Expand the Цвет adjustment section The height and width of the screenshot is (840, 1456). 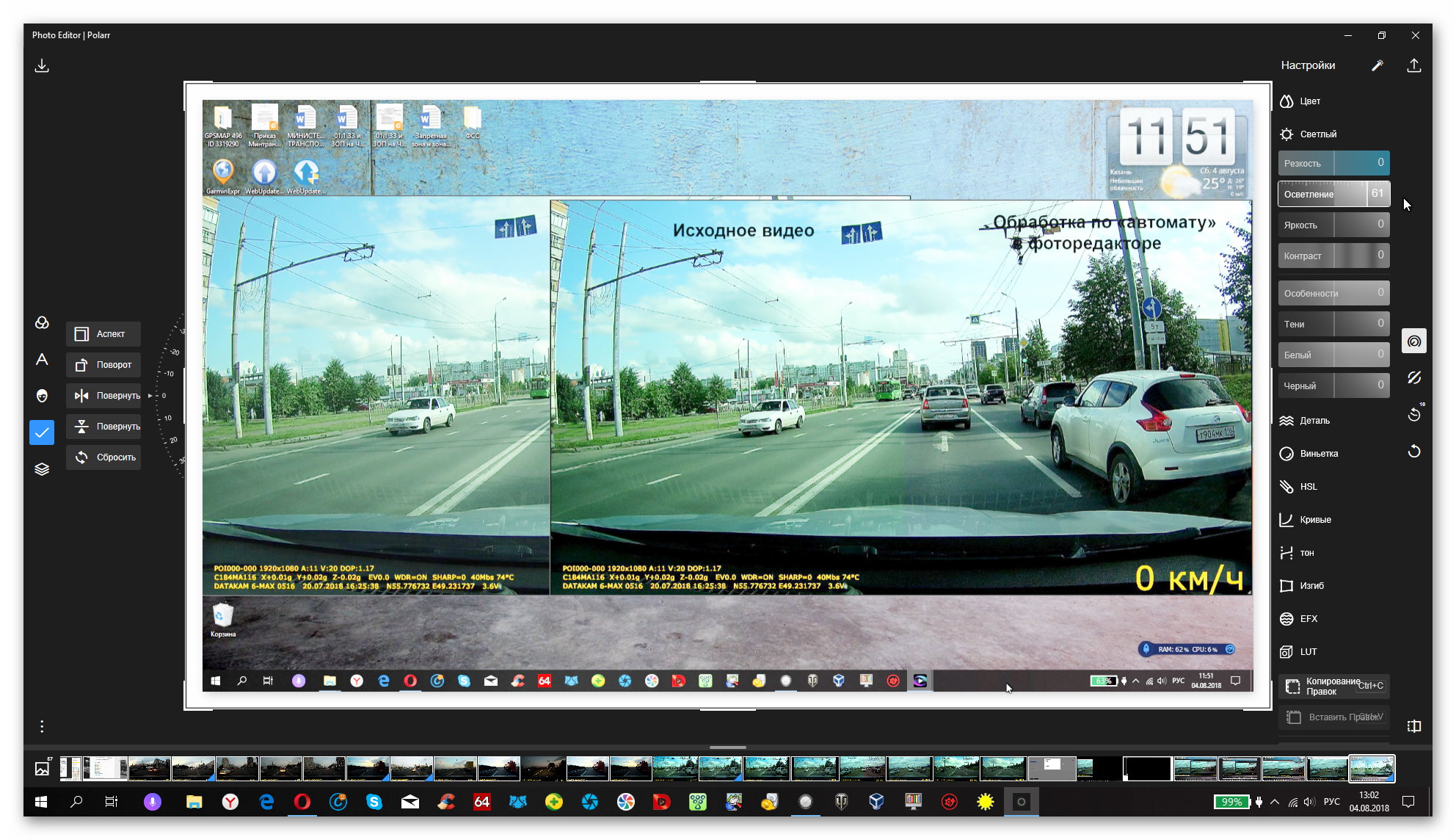coord(1309,101)
